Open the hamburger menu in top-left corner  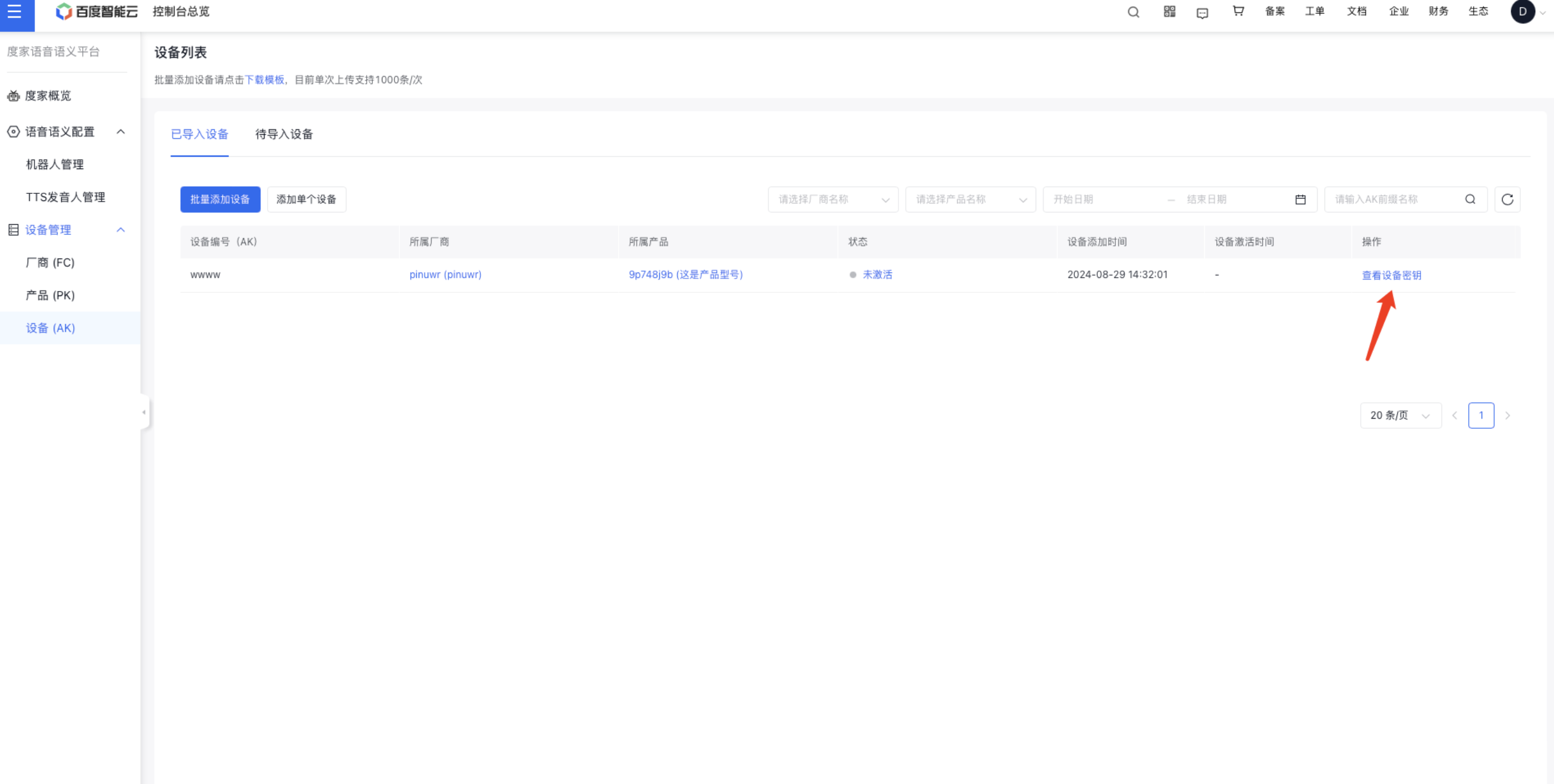15,11
